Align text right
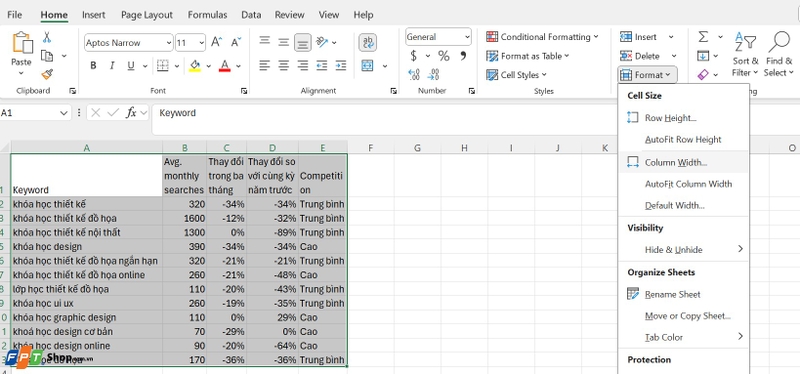 click(x=303, y=65)
